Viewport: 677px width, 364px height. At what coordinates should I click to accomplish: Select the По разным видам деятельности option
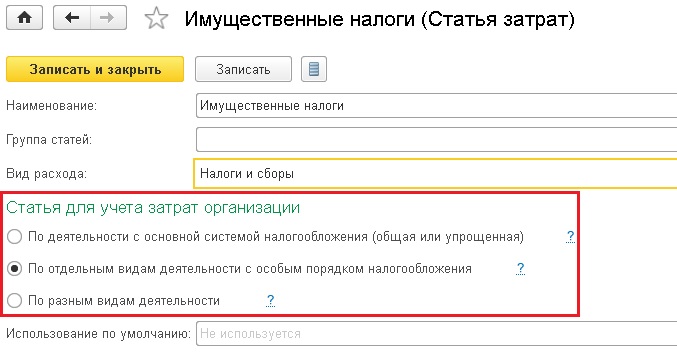coord(14,301)
